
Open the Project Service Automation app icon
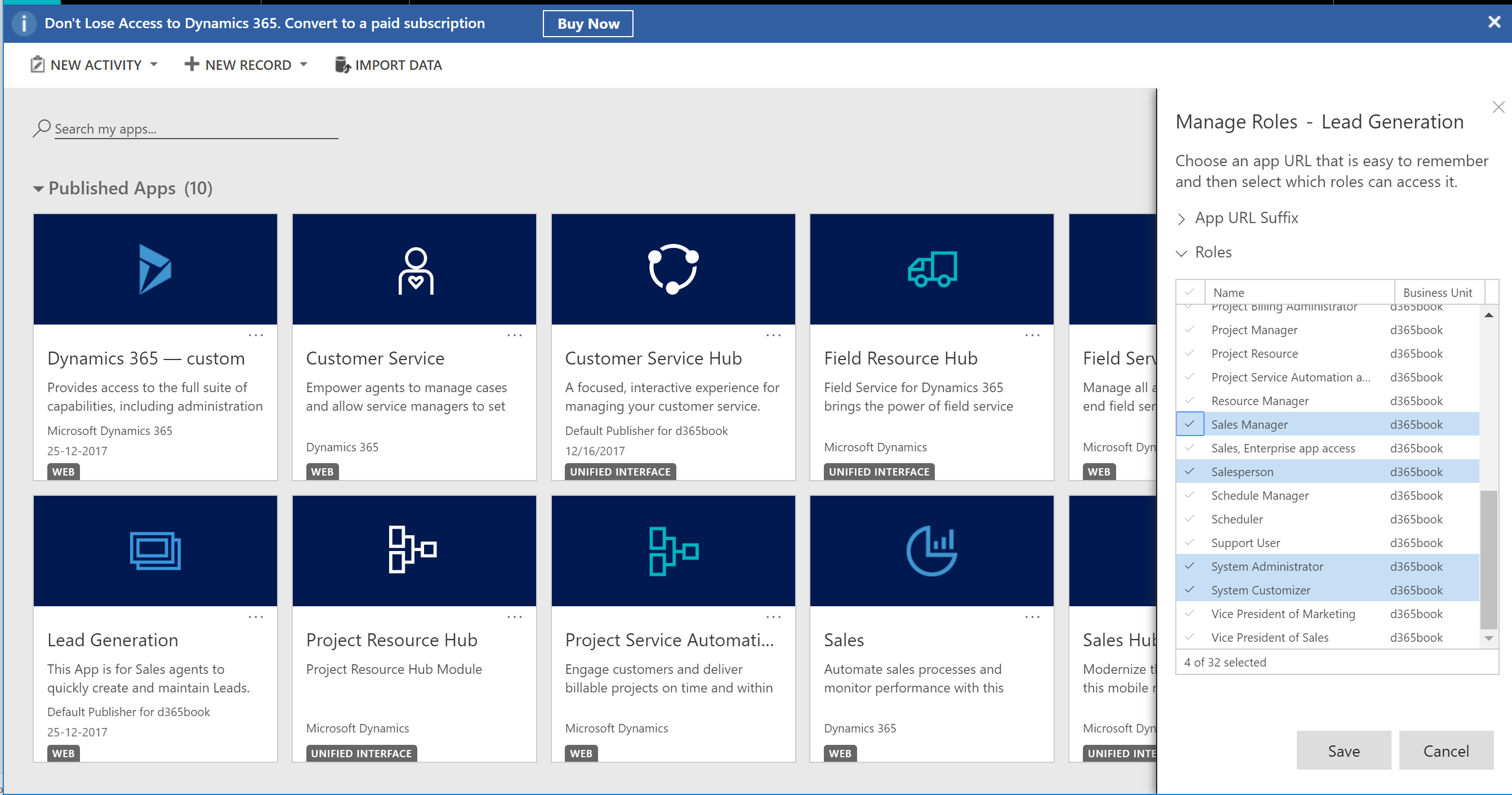coord(674,552)
